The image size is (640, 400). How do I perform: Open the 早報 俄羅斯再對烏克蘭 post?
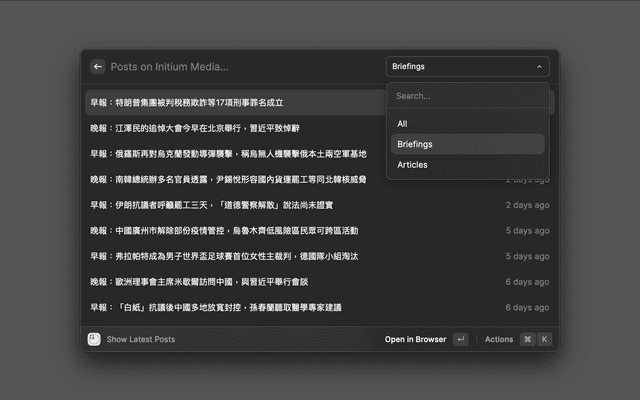pyautogui.click(x=228, y=154)
